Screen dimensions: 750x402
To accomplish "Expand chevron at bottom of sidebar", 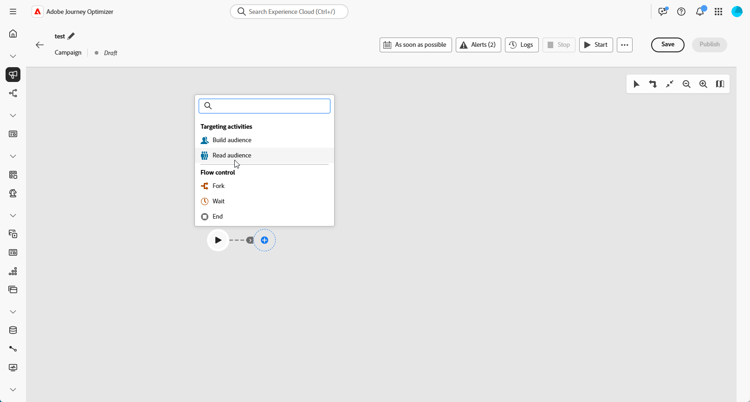I will click(13, 390).
